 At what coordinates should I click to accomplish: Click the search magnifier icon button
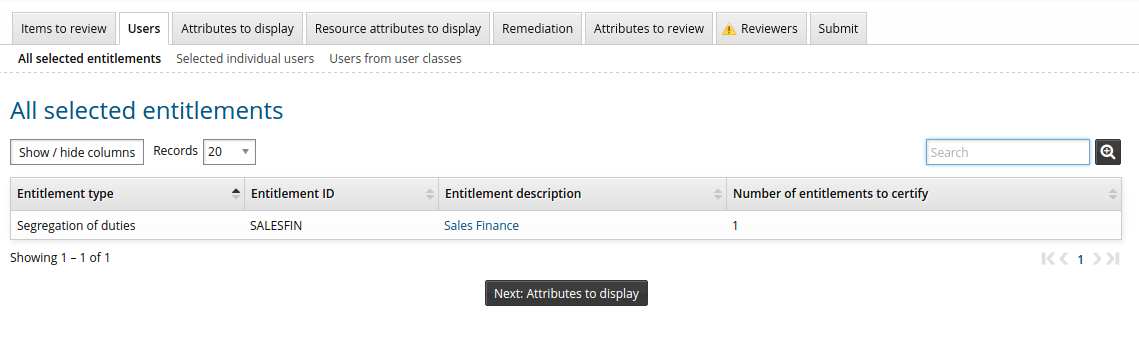coord(1108,152)
